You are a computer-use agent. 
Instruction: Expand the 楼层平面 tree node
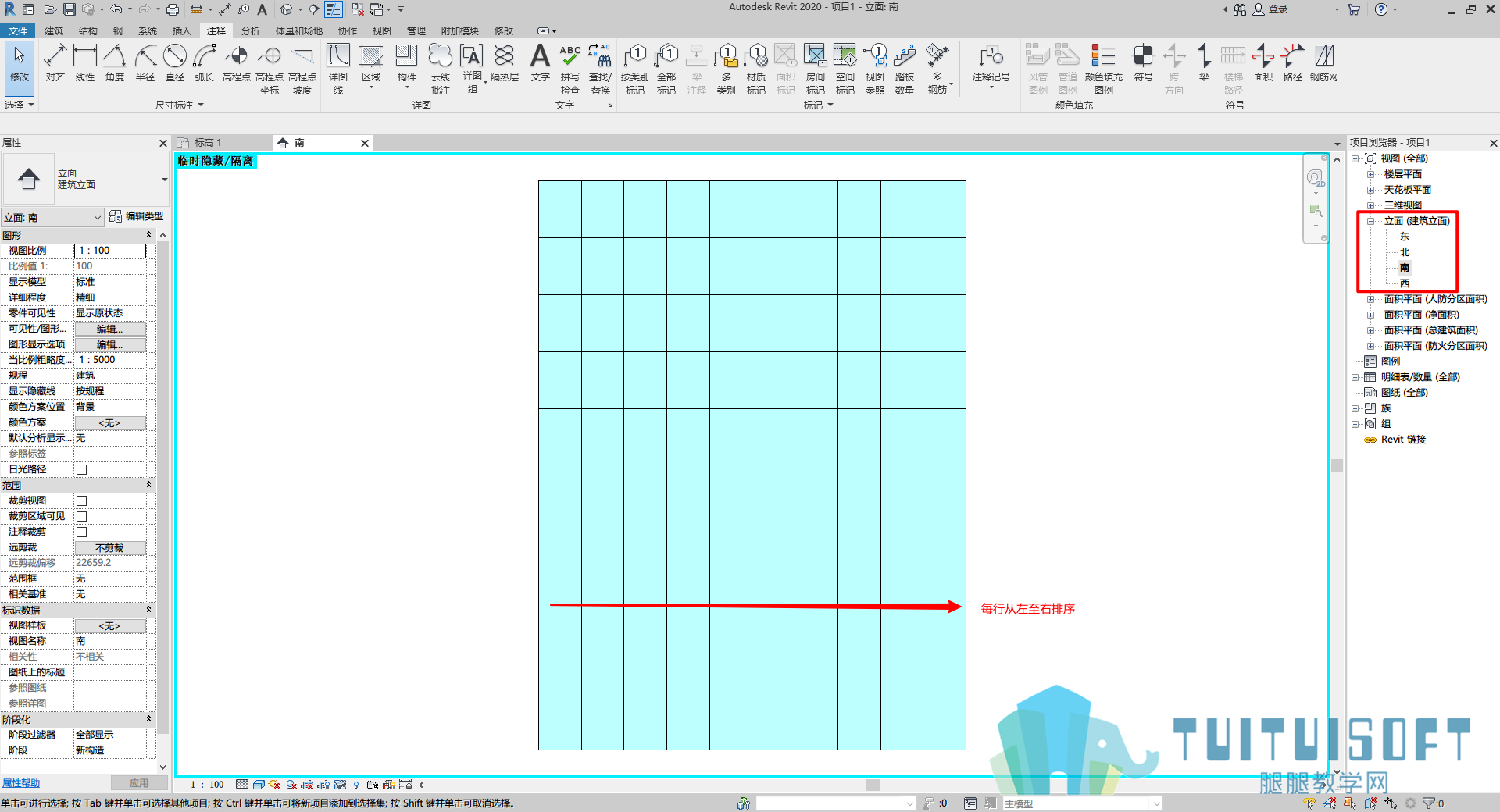[x=1370, y=174]
